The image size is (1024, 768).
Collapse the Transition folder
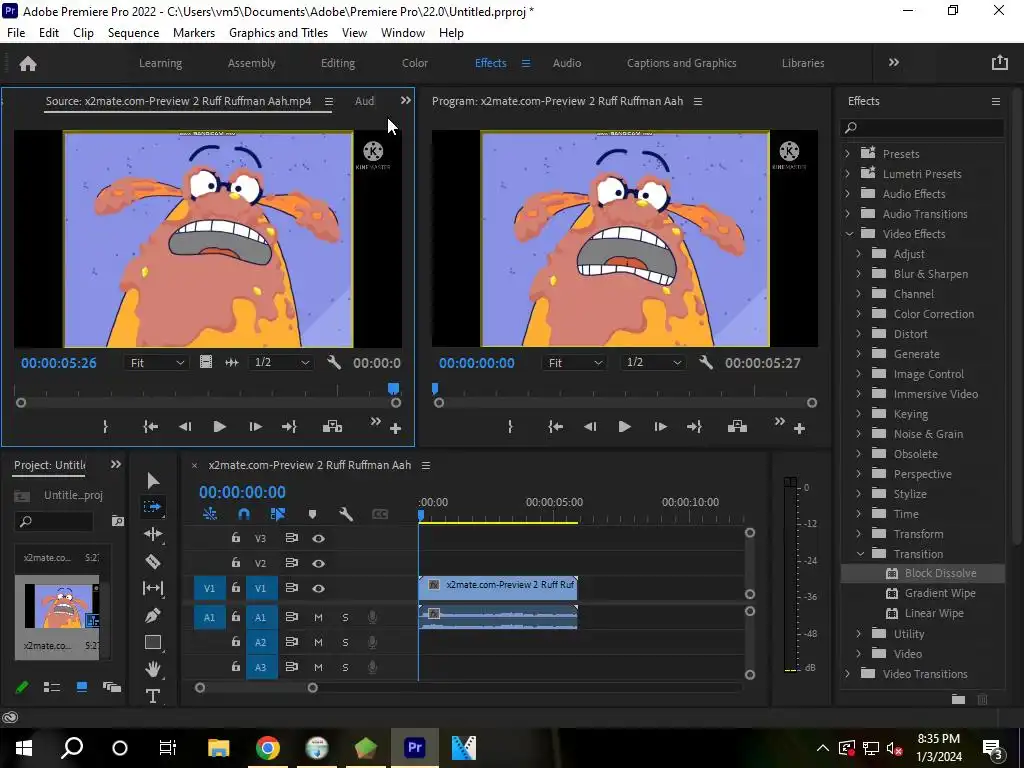pos(860,554)
